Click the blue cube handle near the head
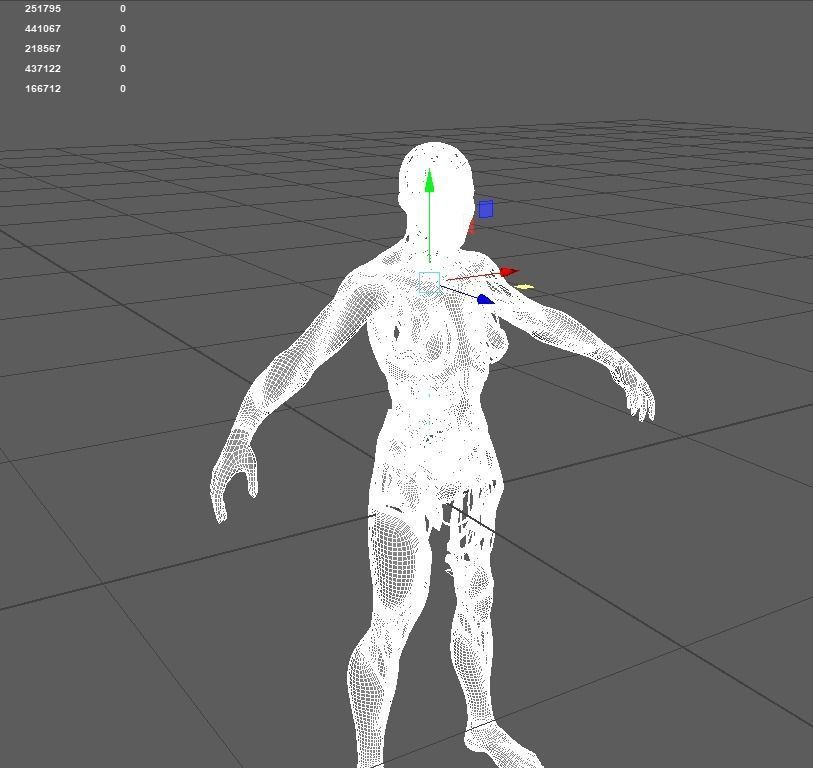 coord(486,210)
